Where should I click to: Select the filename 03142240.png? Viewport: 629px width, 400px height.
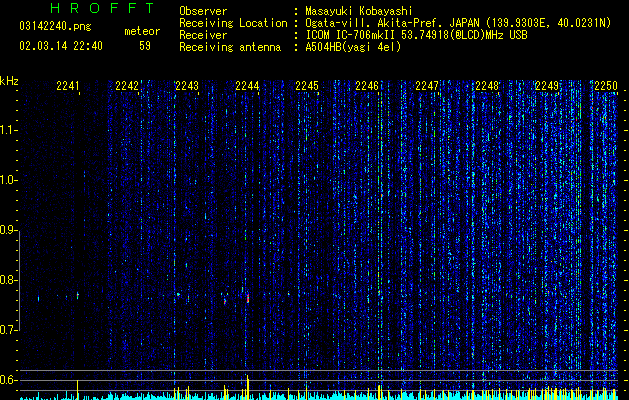55,26
